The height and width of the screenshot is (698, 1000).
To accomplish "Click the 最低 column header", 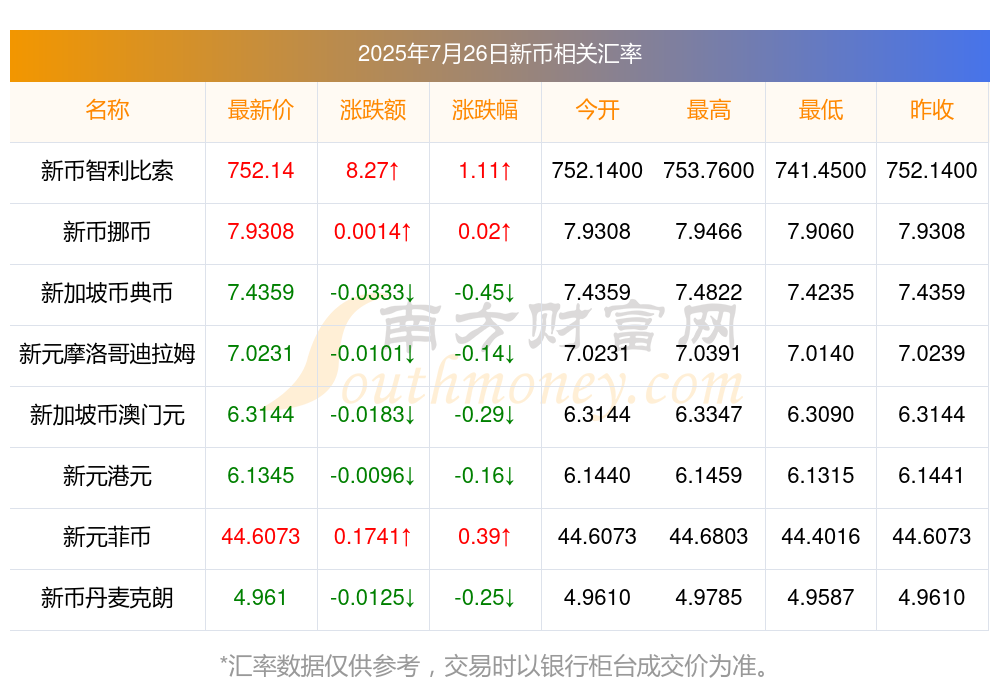I will 821,110.
